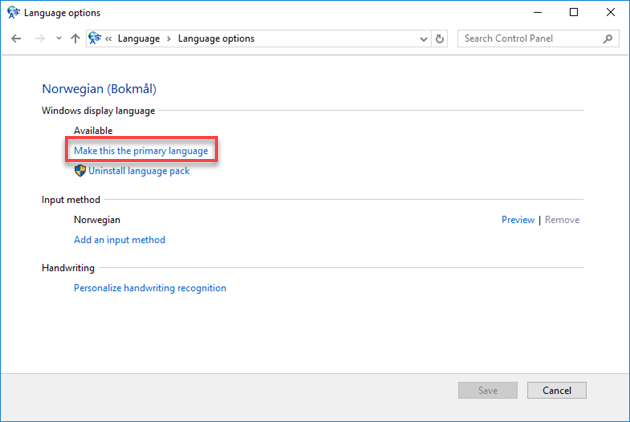Open Personalize handwriting recognition
Image resolution: width=630 pixels, height=422 pixels.
click(150, 288)
